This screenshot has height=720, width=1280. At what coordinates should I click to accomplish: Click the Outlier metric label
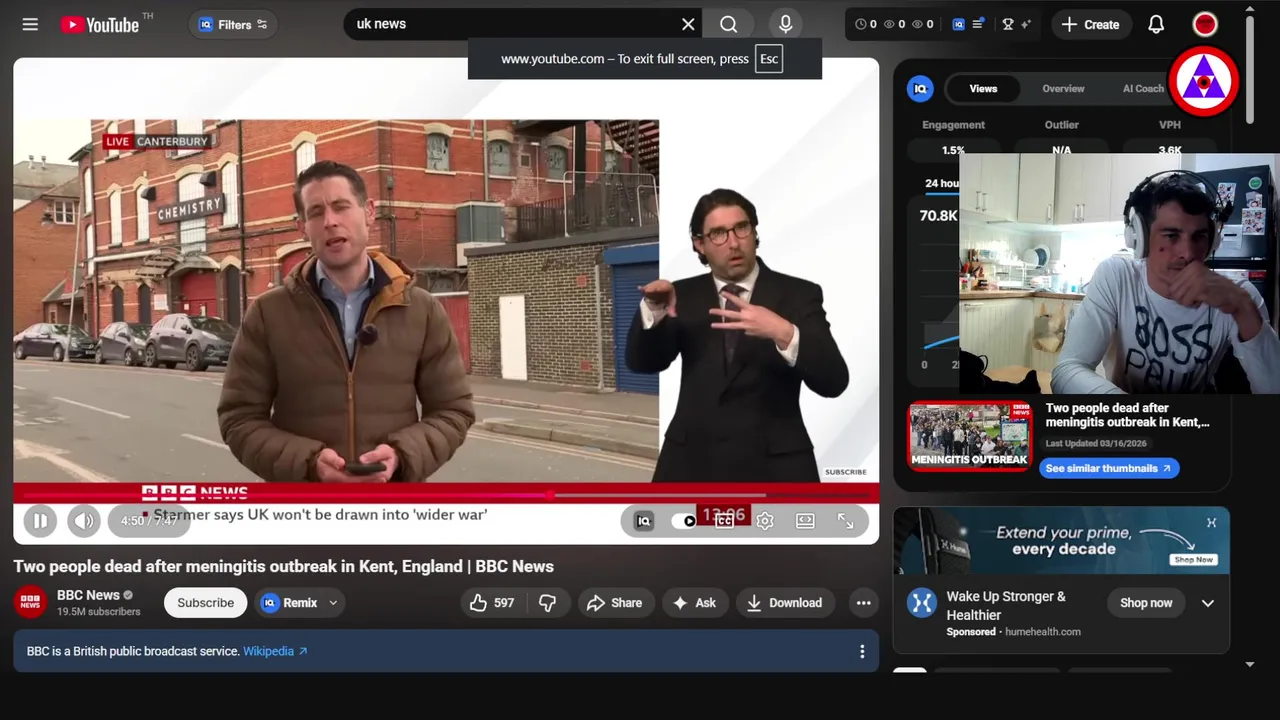click(x=1061, y=125)
